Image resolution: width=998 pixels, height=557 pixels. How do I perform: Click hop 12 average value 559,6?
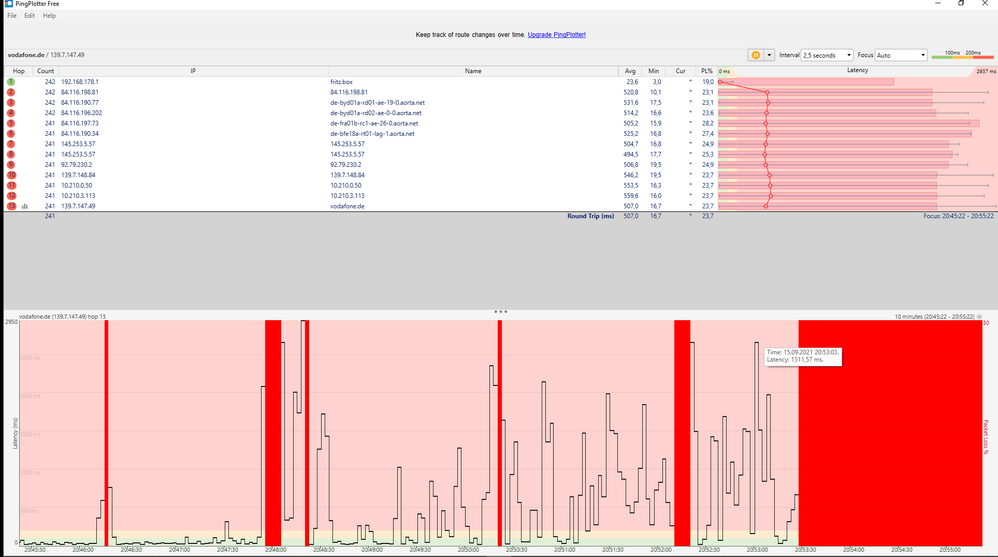630,196
